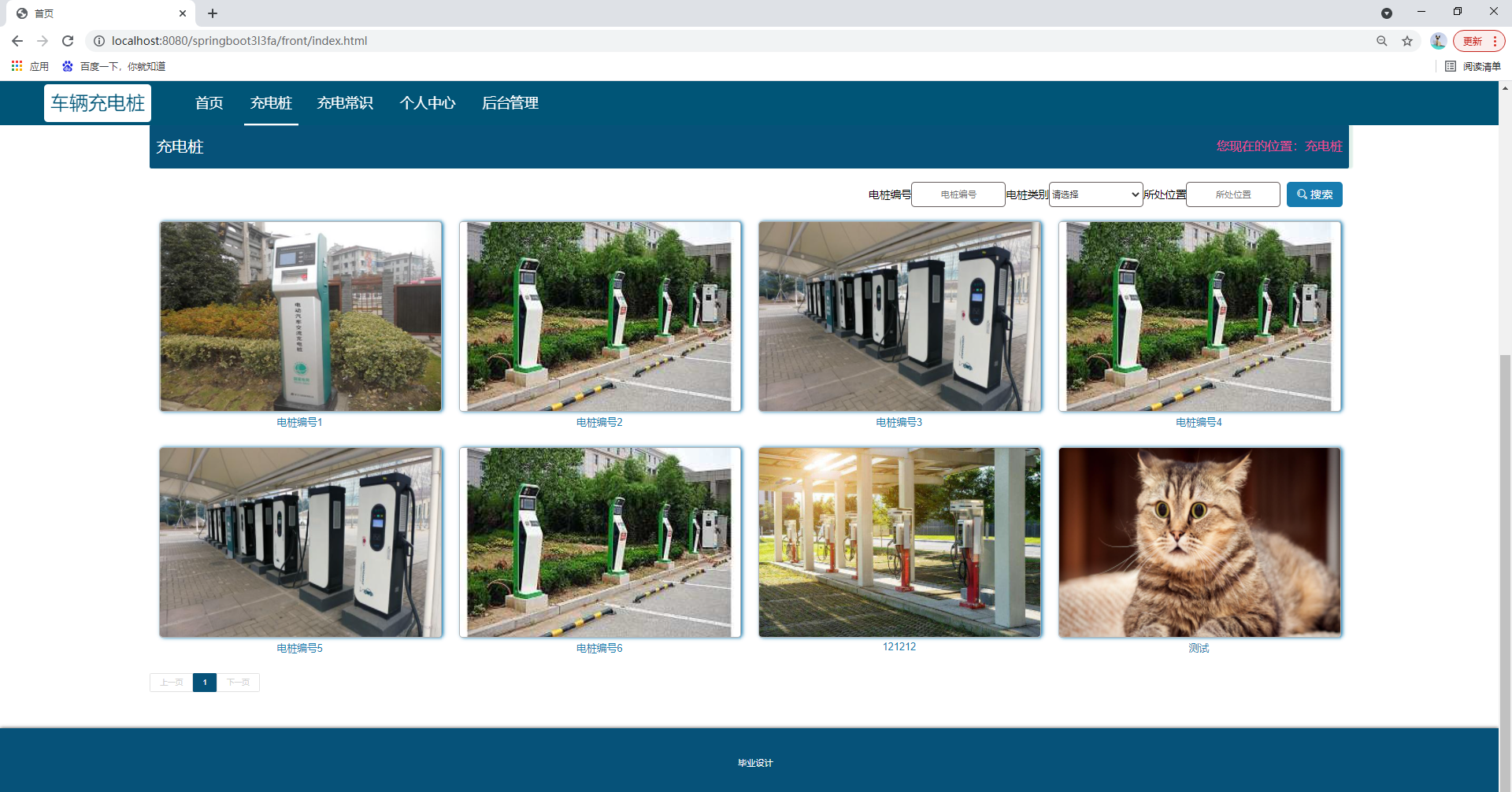Open the 更新 browser menu
The image size is (1512, 792).
(1479, 41)
